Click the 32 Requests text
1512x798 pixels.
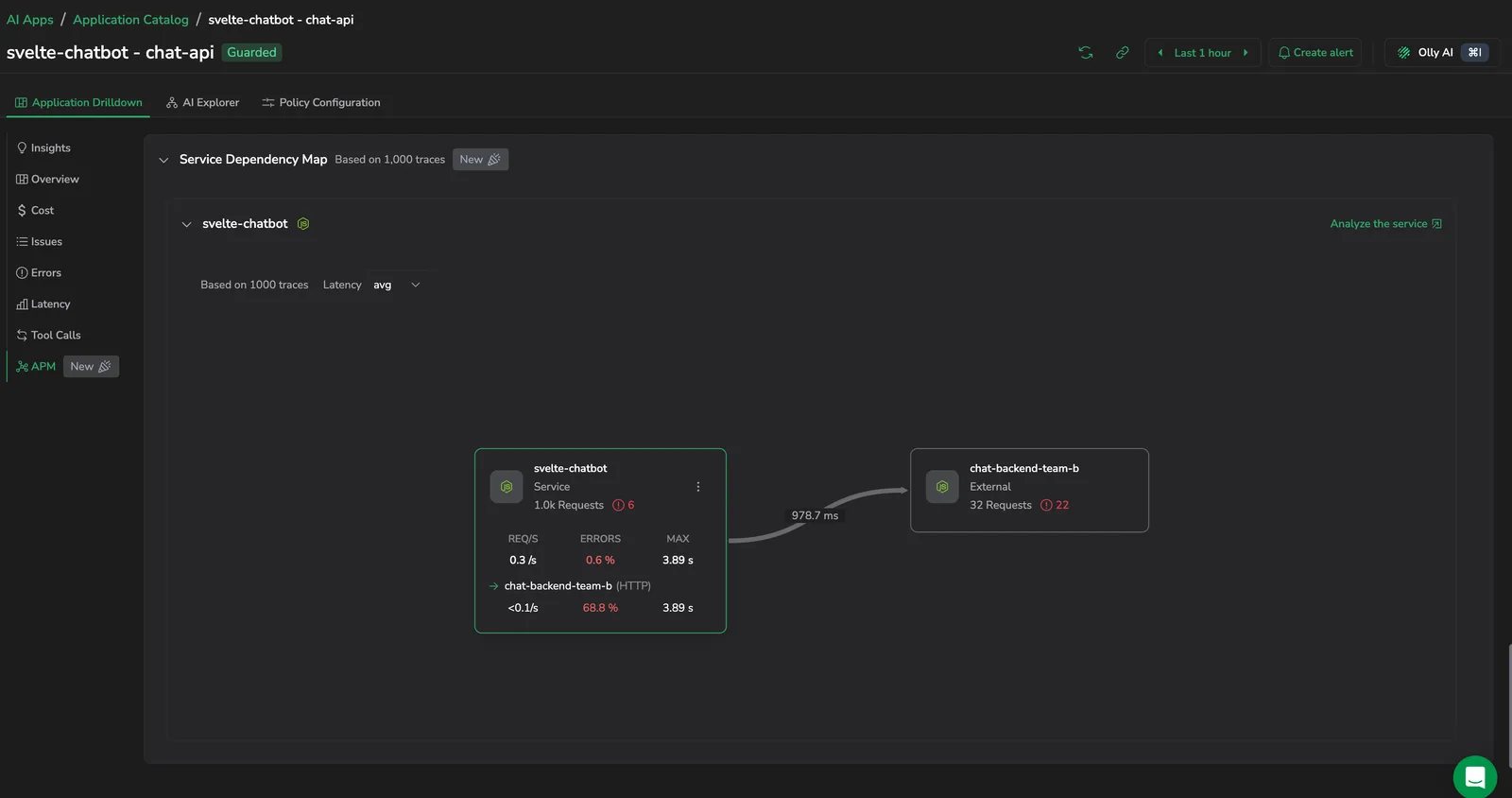(x=1001, y=506)
